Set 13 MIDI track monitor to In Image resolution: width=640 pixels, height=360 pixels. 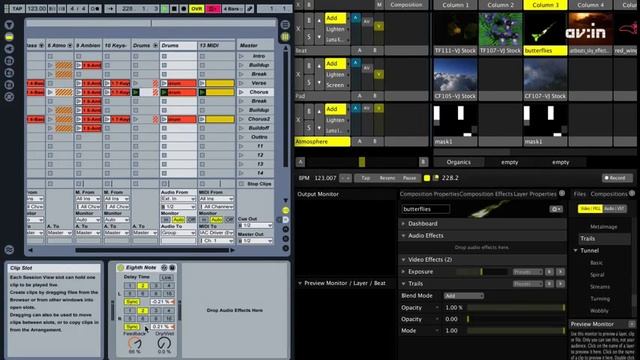(x=204, y=220)
